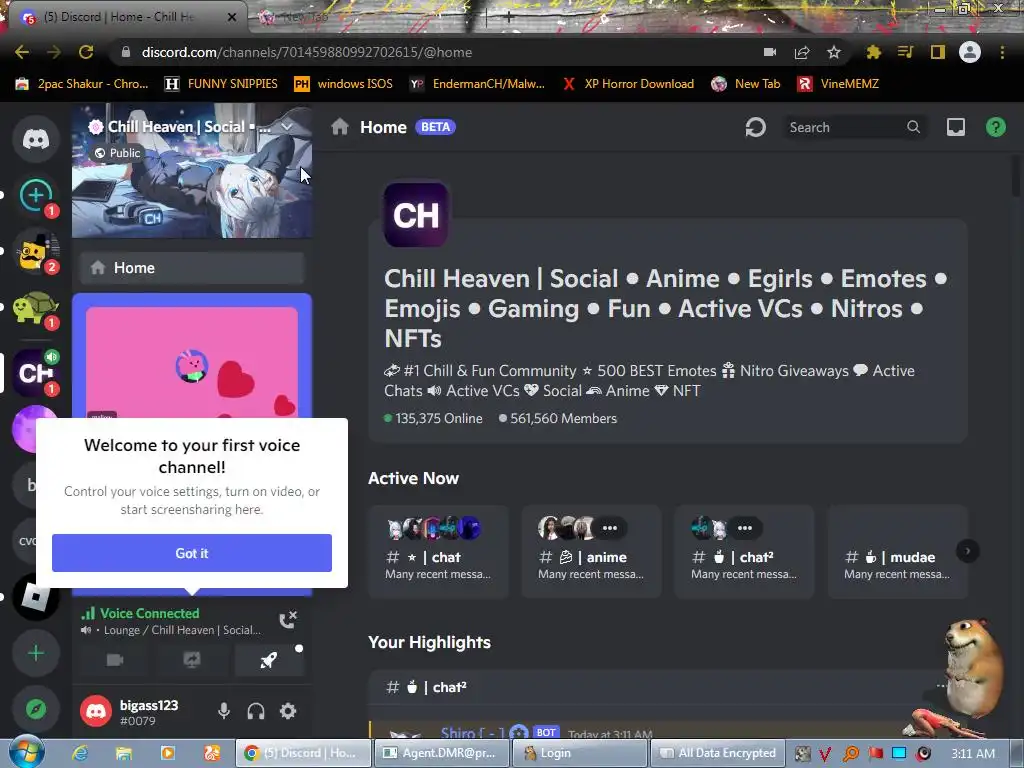This screenshot has width=1024, height=768.
Task: Select Home in the channel sidebar
Action: point(191,268)
